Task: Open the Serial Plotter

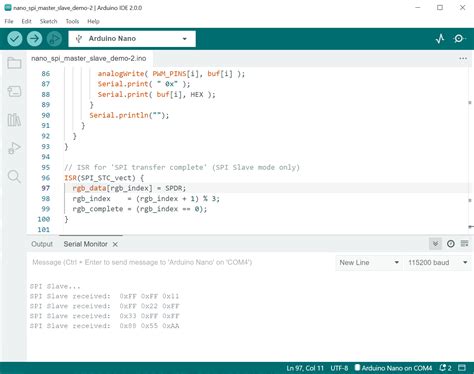Action: pos(440,39)
